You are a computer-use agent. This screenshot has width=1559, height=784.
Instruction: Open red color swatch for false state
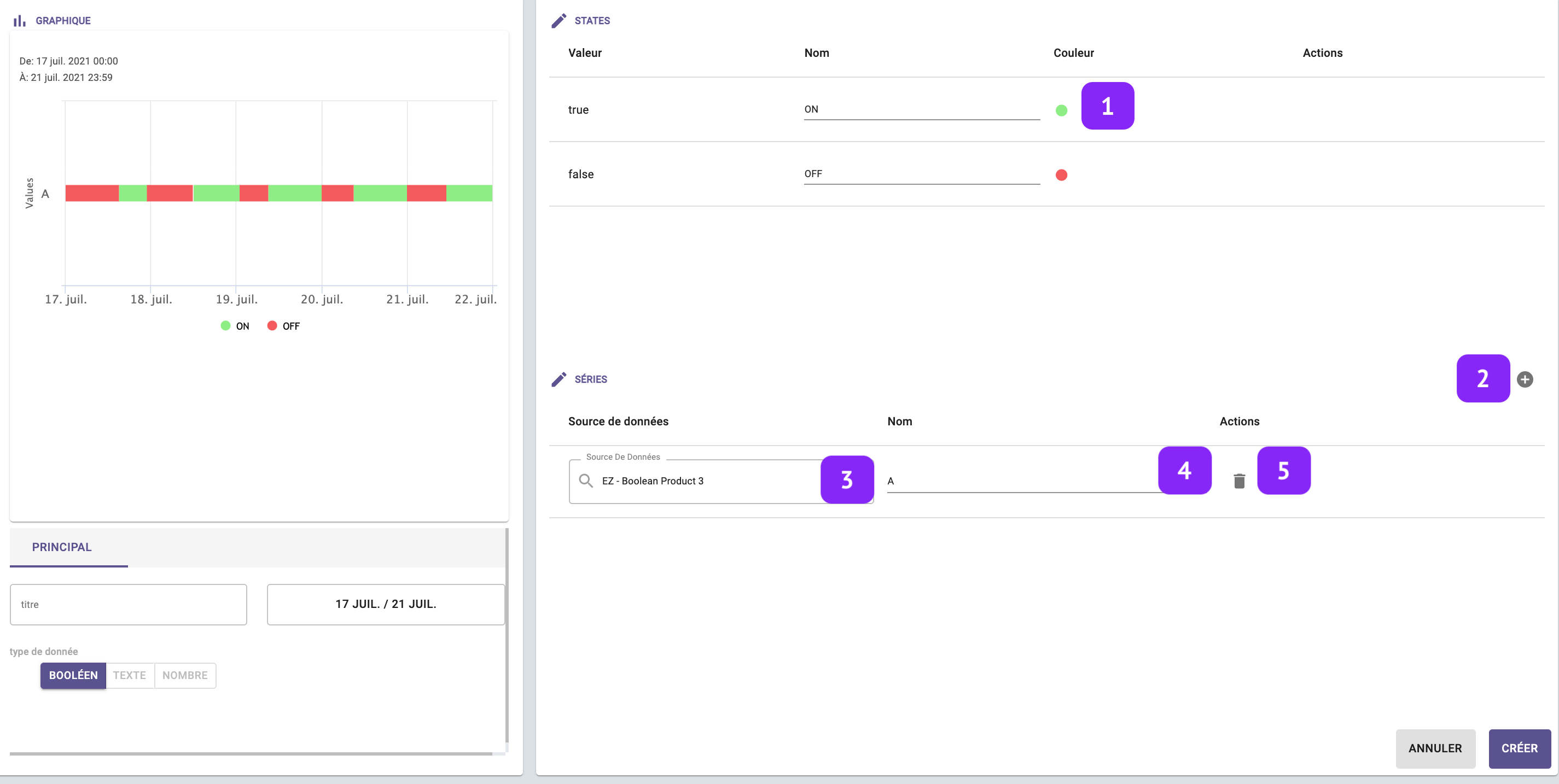coord(1061,175)
